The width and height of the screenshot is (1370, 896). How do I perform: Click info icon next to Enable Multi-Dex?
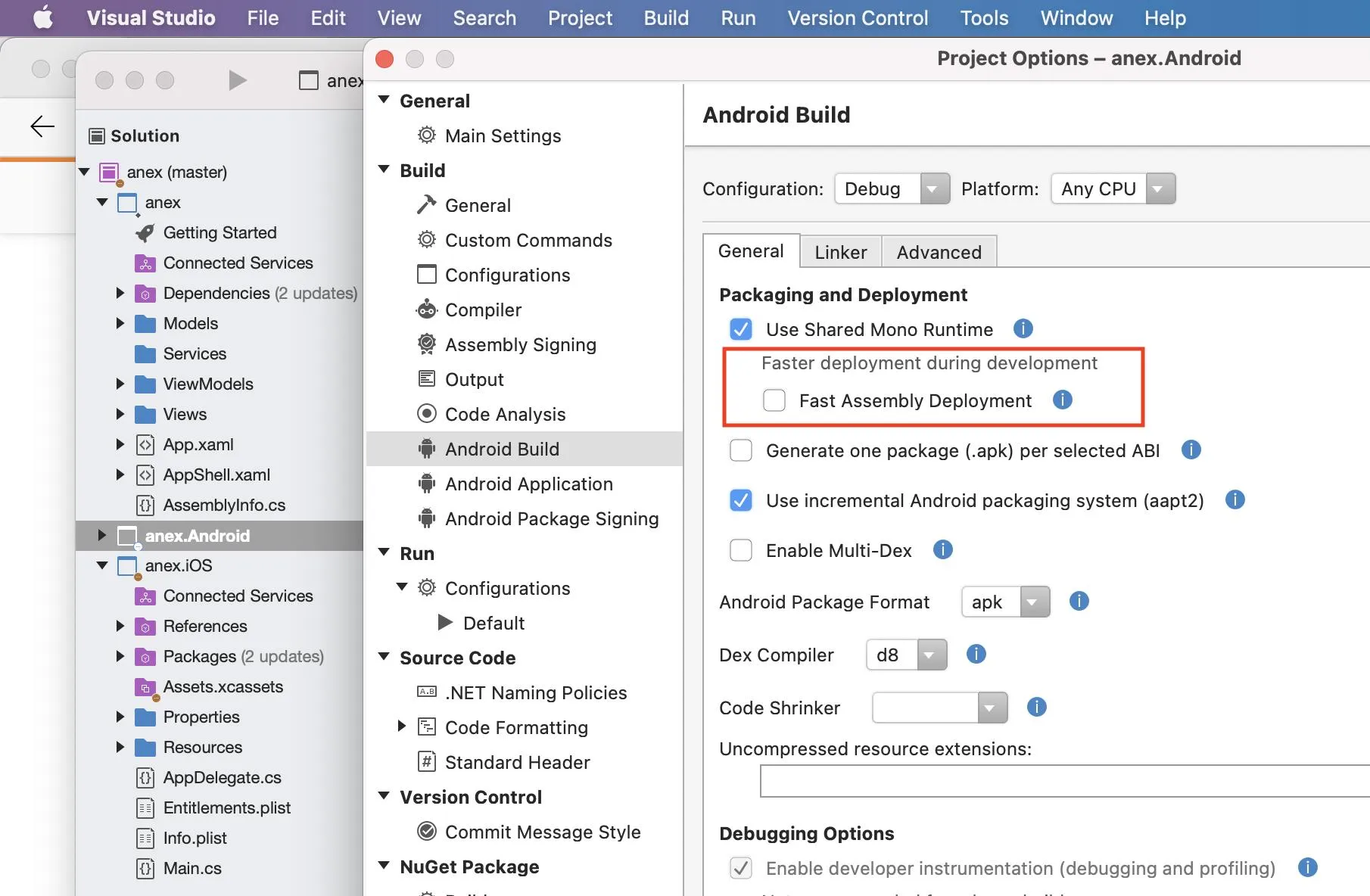click(x=942, y=549)
